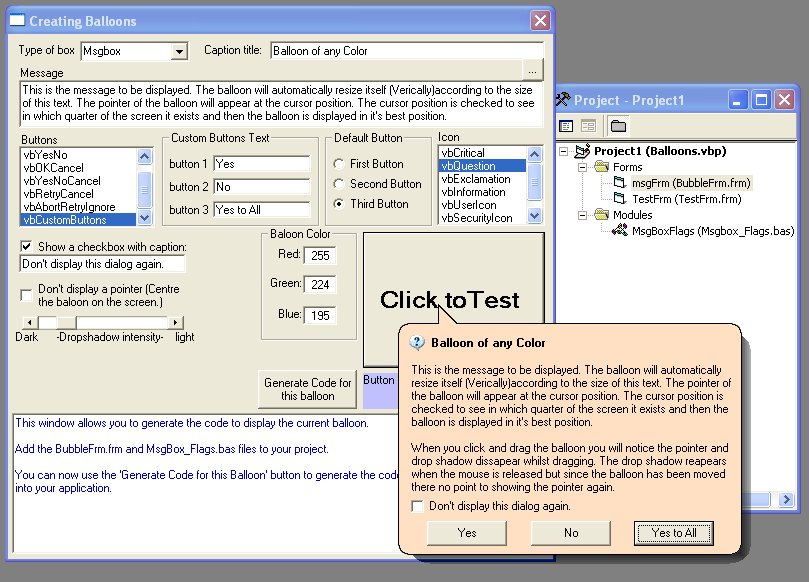Click the MsgBoxFlags module icon
This screenshot has width=809, height=582.
[x=619, y=231]
